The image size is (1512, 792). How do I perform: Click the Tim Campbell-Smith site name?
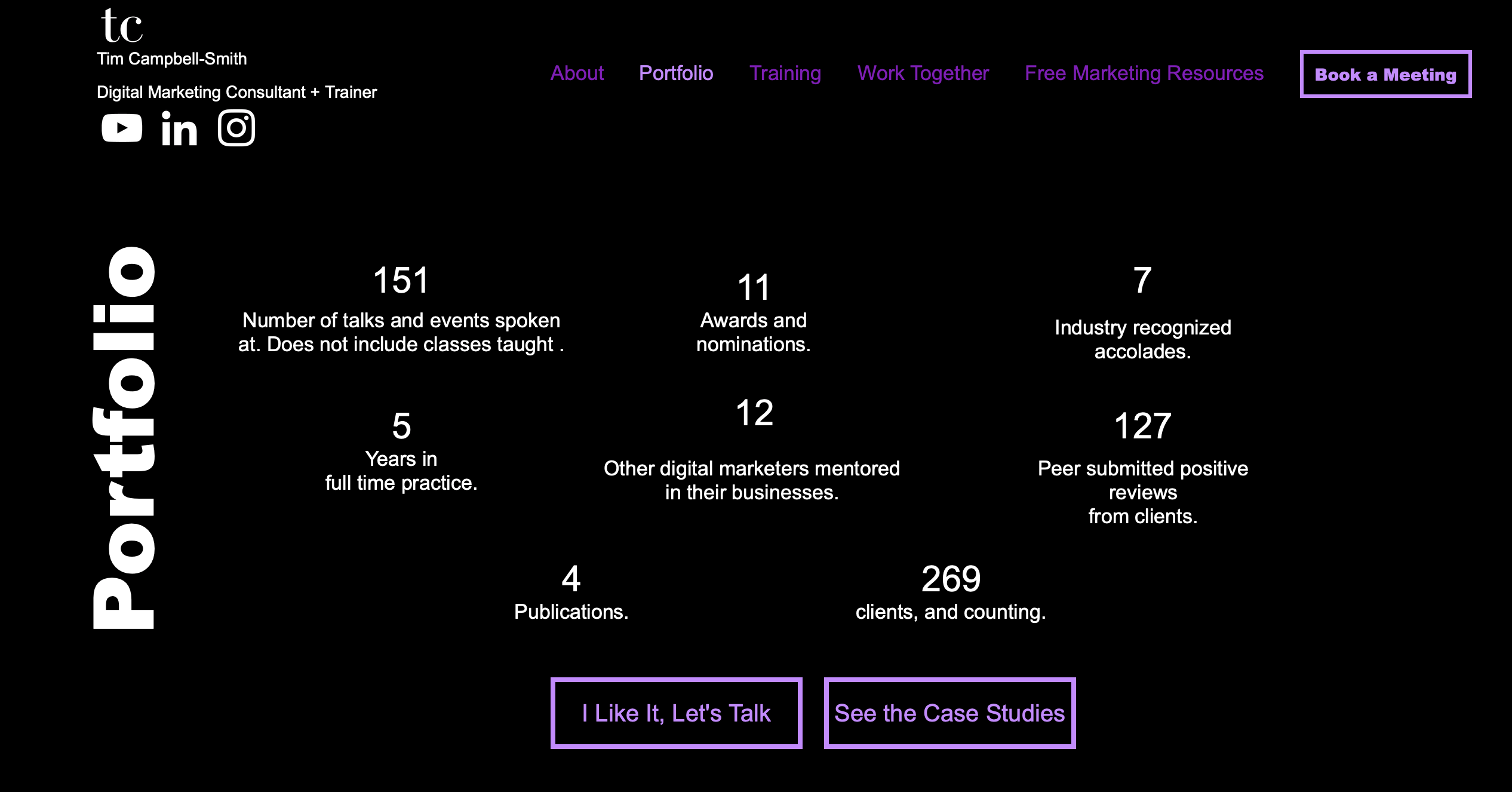click(x=172, y=59)
